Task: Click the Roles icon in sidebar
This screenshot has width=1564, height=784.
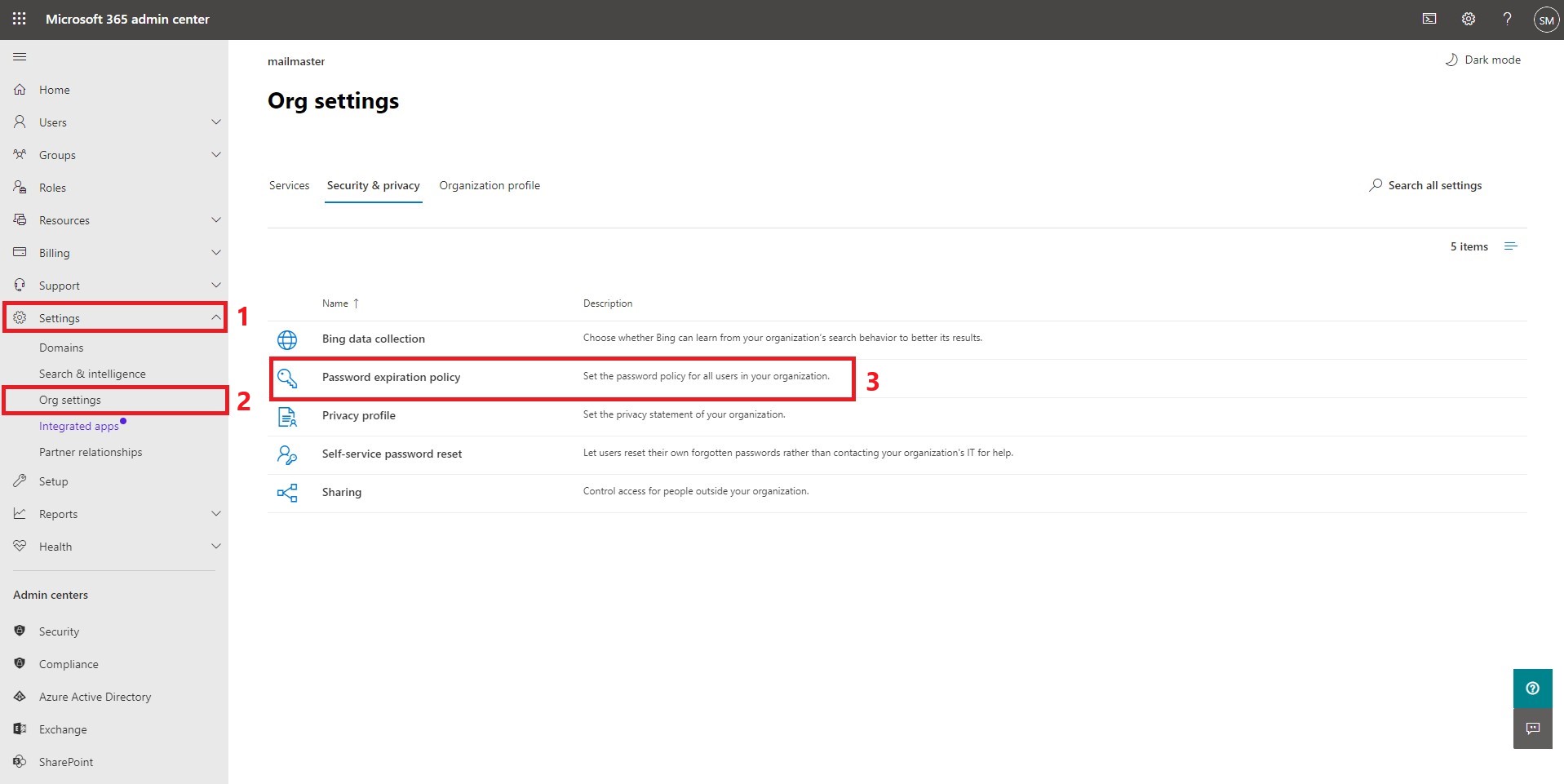Action: pos(20,188)
